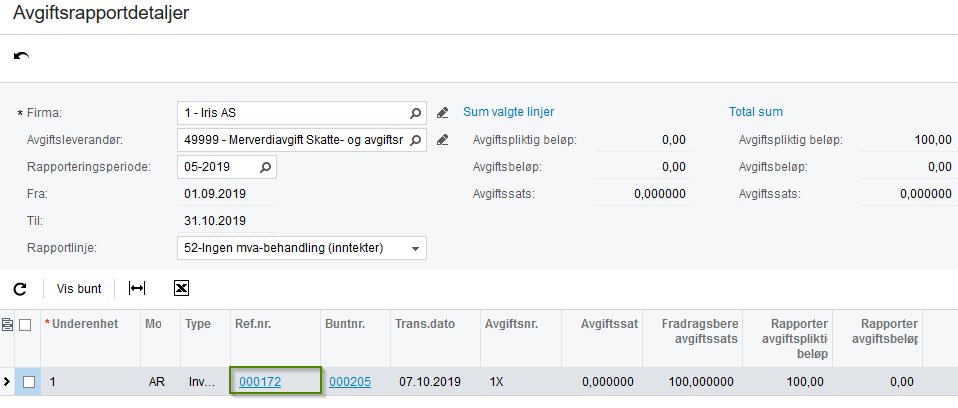This screenshot has height=408, width=958.
Task: Tick the select-all checkbox in the grid header
Action: pyautogui.click(x=25, y=326)
